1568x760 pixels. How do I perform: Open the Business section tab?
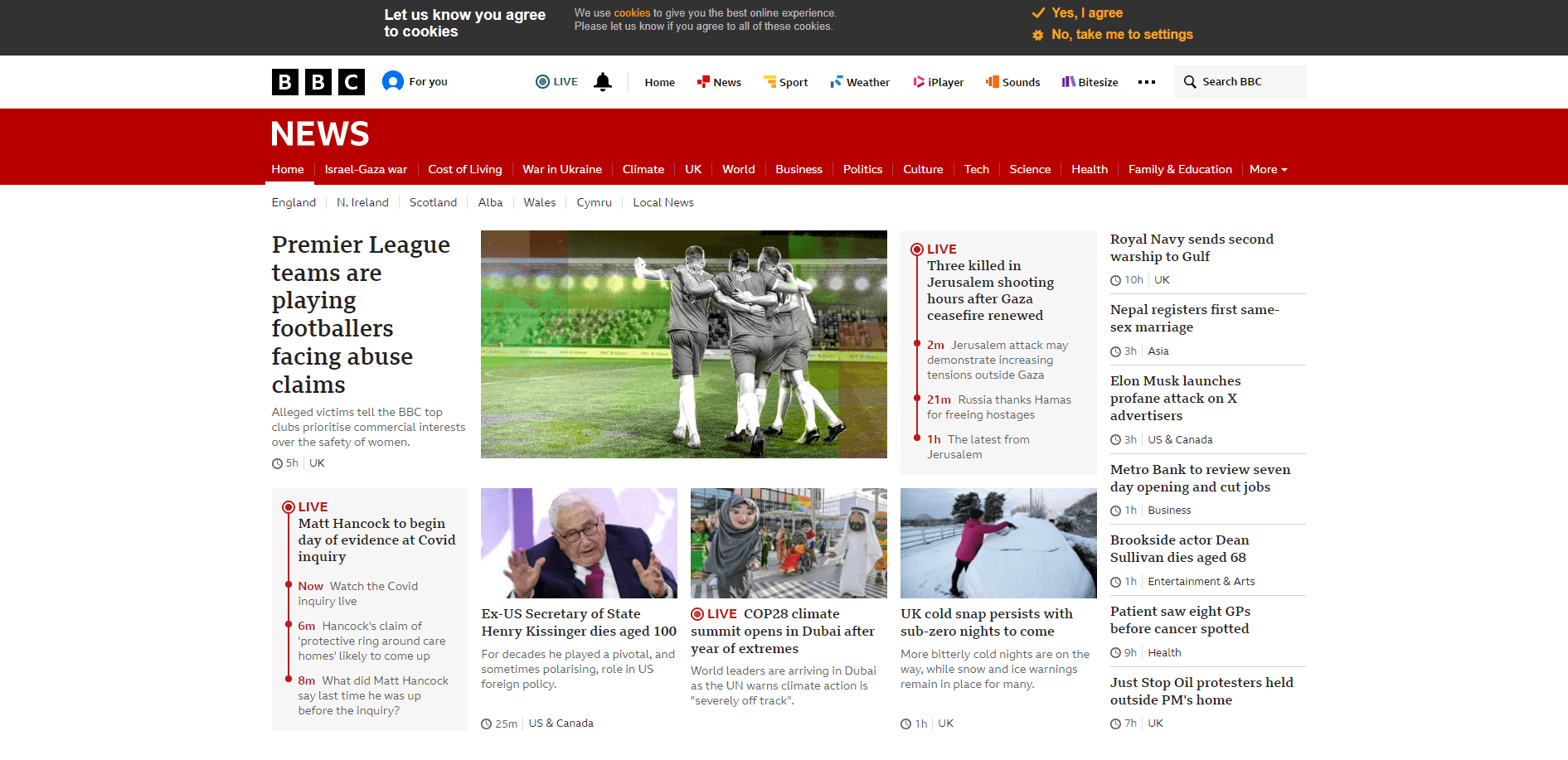point(799,169)
